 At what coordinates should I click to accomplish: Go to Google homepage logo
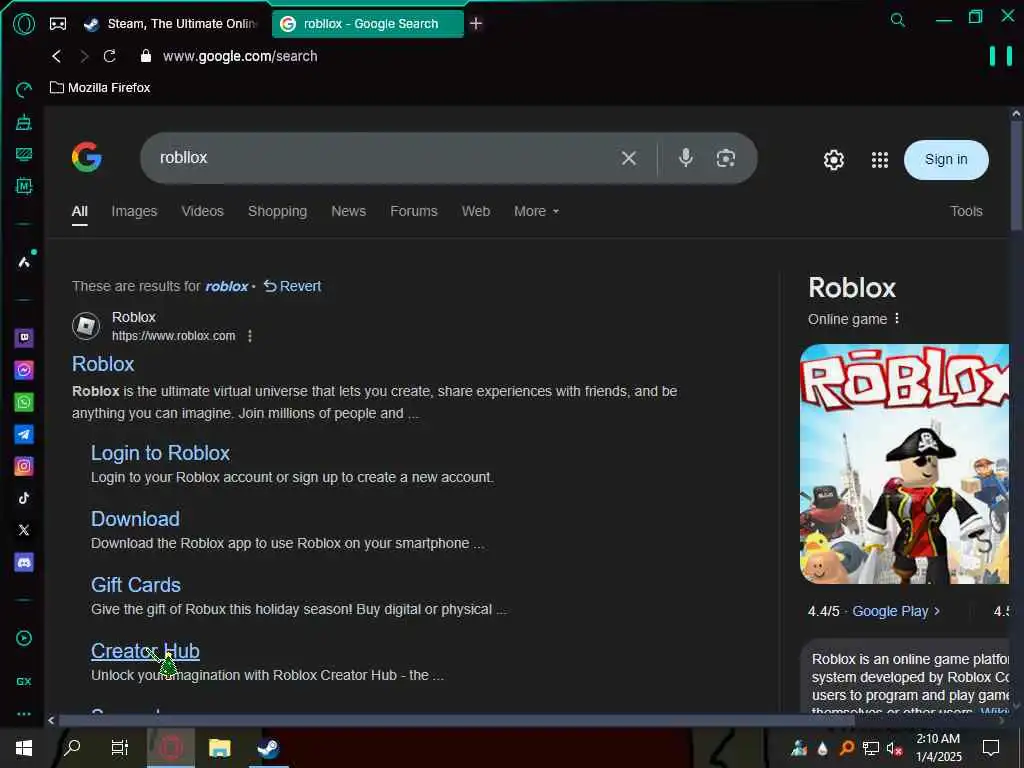[87, 157]
